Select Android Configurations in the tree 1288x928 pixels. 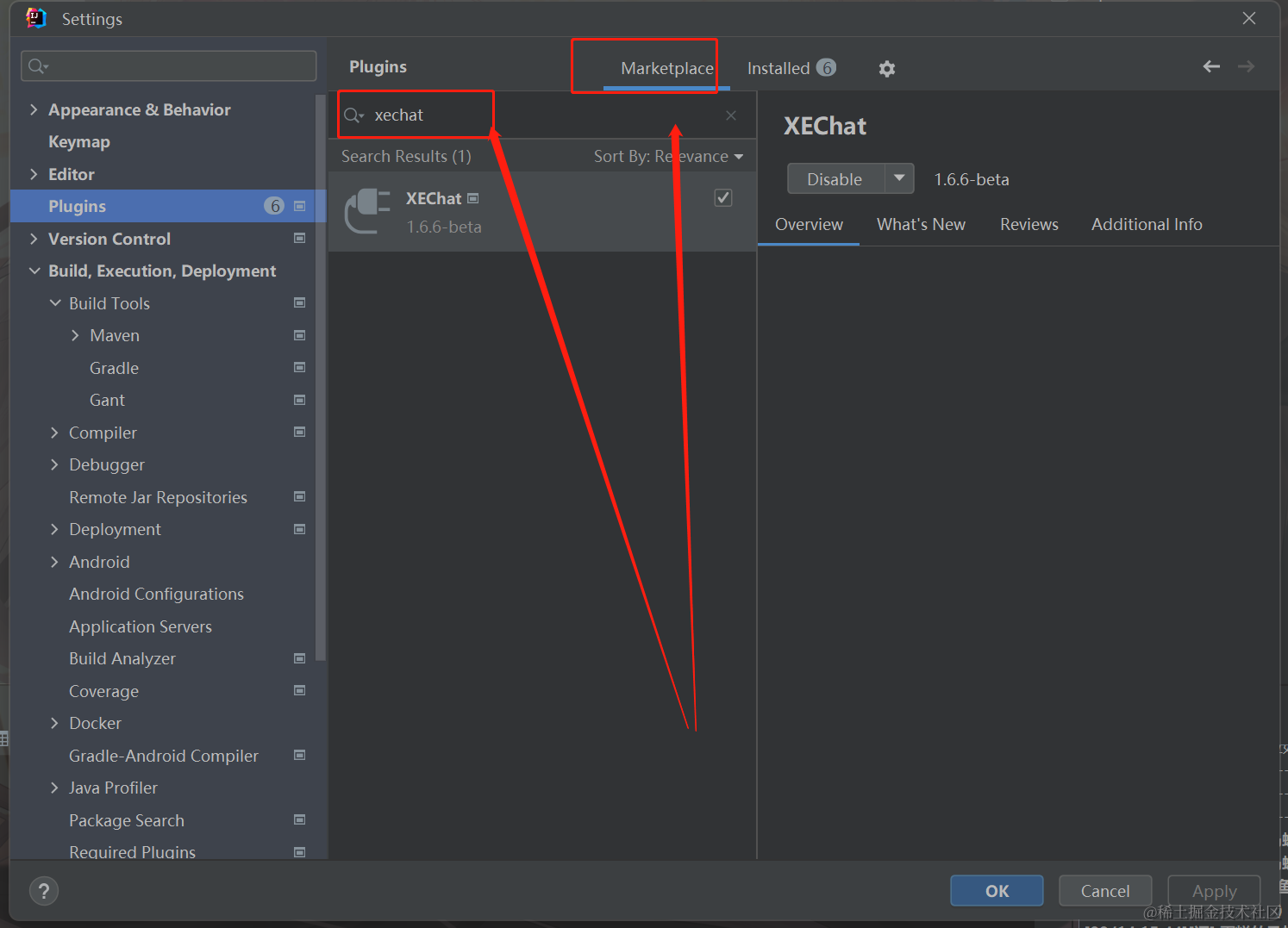point(156,595)
